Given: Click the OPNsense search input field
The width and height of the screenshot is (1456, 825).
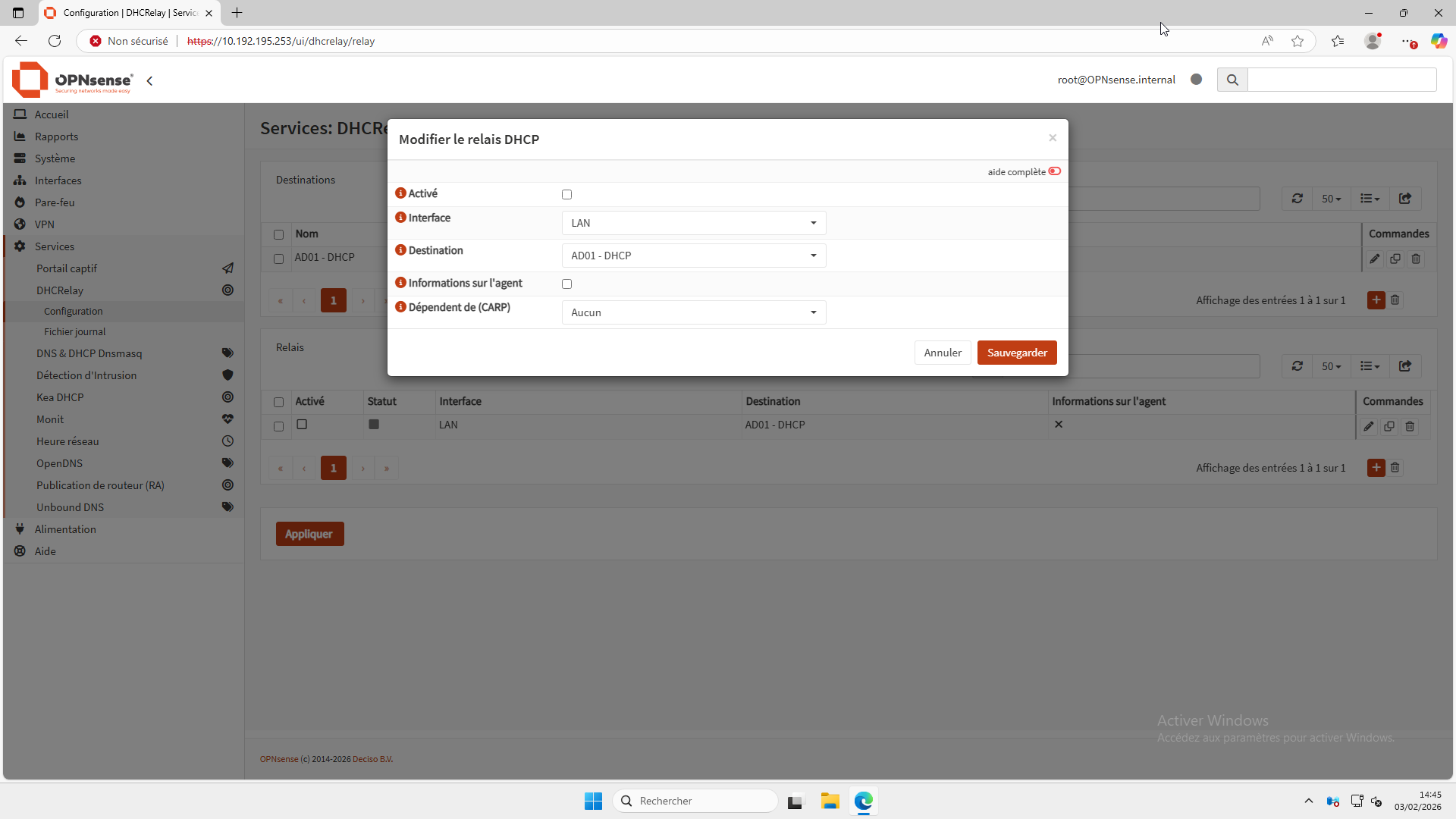Looking at the screenshot, I should point(1341,80).
